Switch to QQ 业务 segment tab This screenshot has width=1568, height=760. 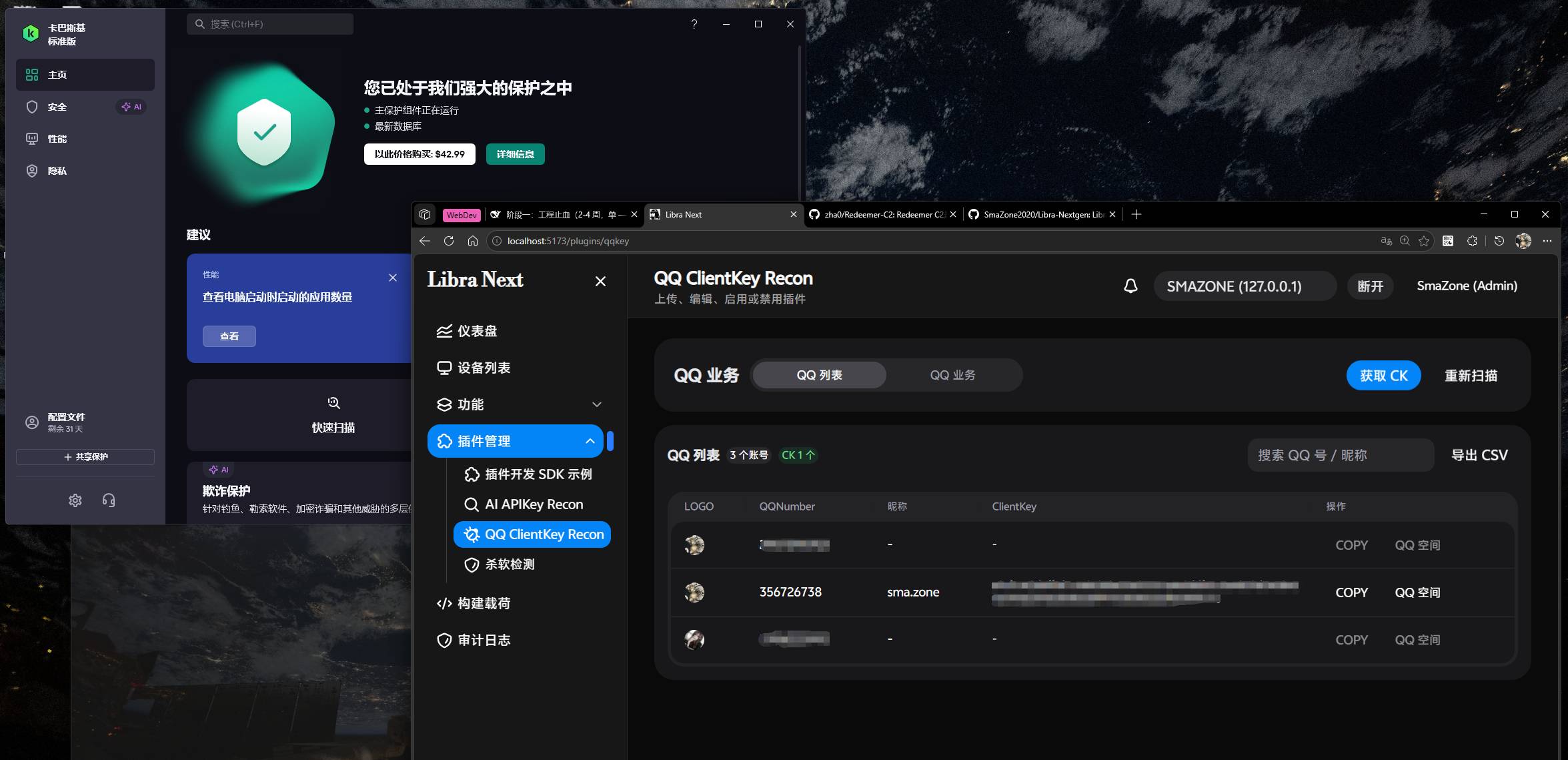pos(952,375)
